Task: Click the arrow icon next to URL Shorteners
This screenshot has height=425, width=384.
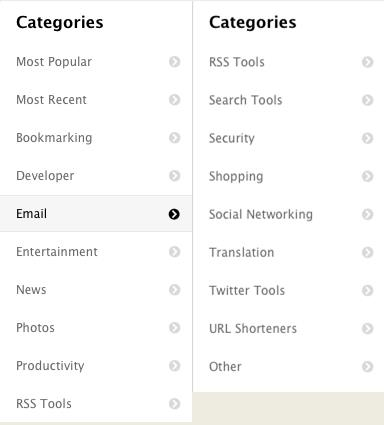Action: pos(367,329)
